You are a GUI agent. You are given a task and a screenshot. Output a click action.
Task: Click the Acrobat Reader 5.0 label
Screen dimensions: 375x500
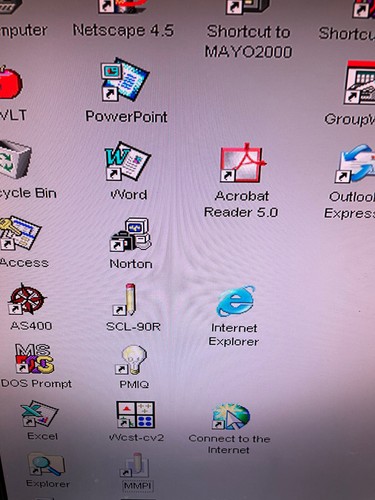(241, 204)
